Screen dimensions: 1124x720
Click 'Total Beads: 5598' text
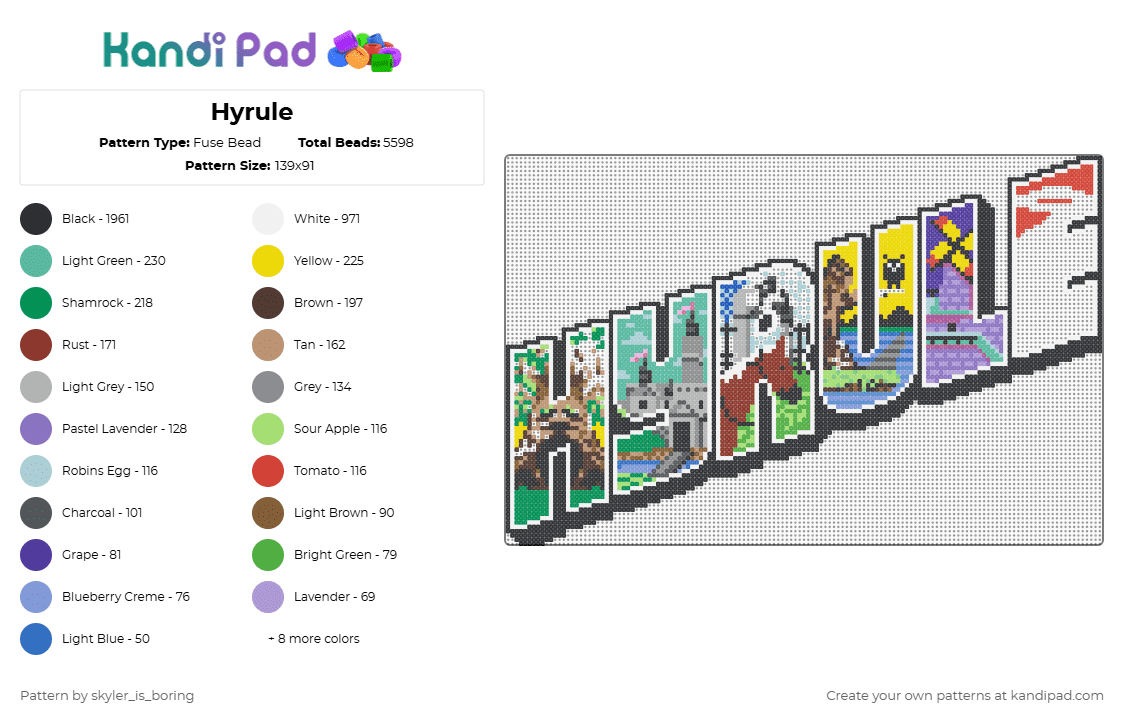356,143
